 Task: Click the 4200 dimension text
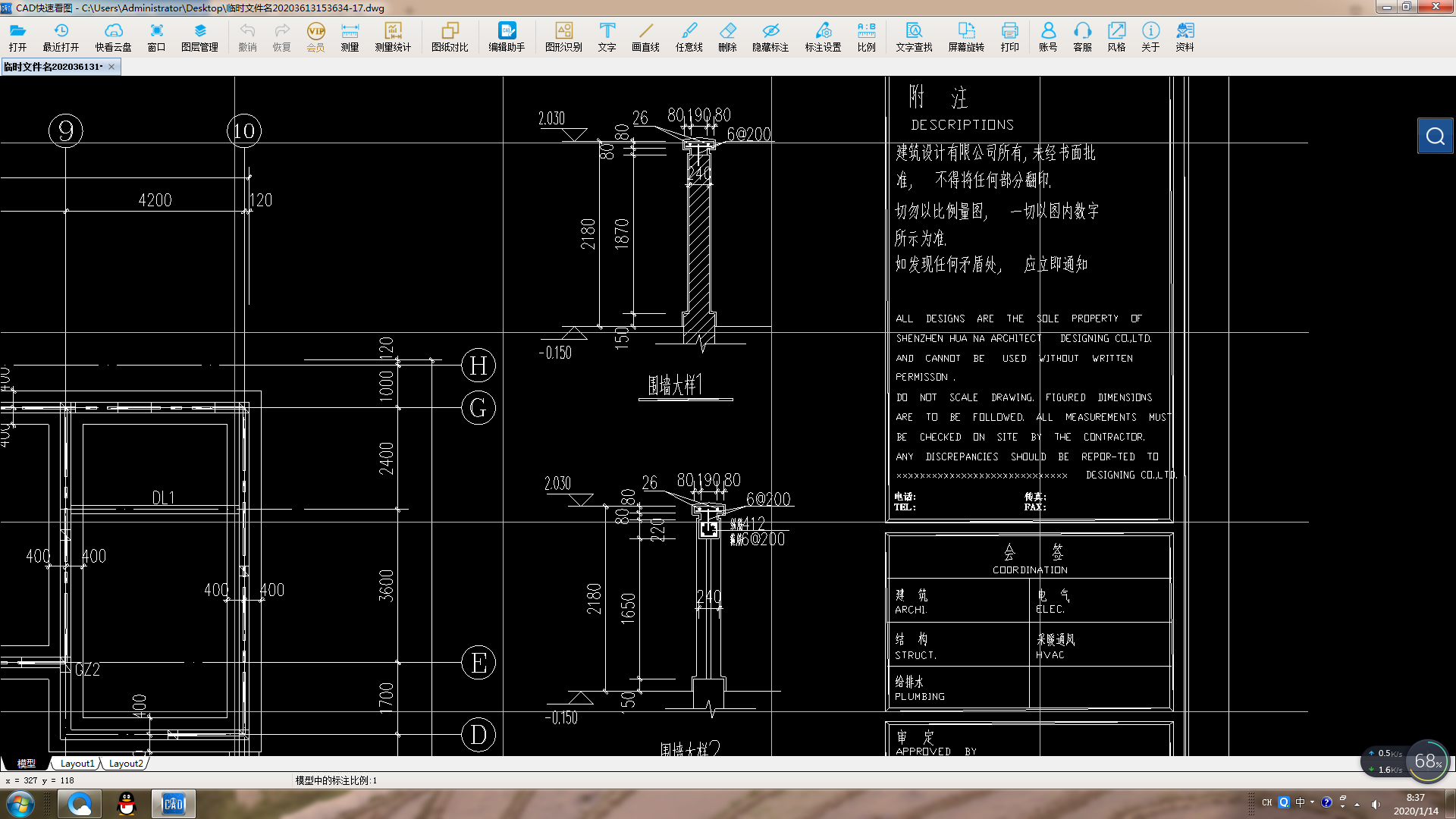pyautogui.click(x=155, y=200)
